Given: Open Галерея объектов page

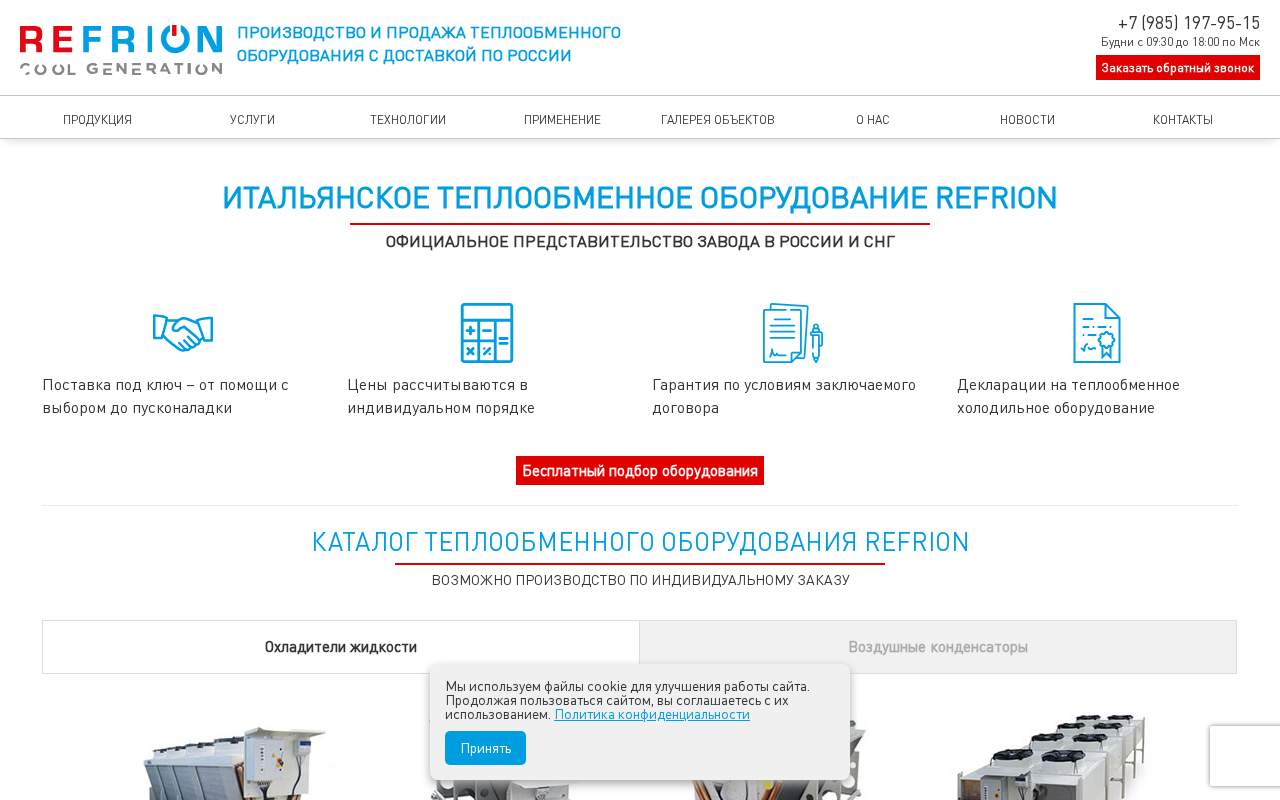Looking at the screenshot, I should 718,120.
